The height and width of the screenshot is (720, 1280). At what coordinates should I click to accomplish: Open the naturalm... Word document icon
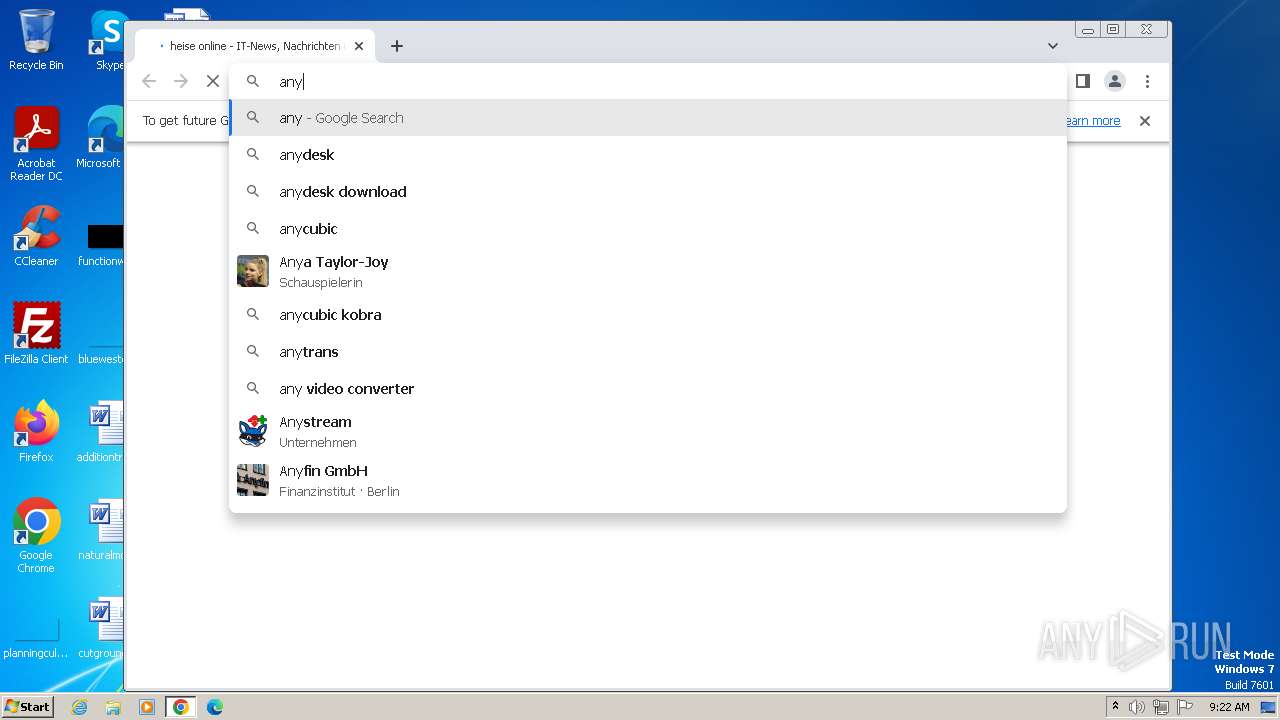pos(101,529)
